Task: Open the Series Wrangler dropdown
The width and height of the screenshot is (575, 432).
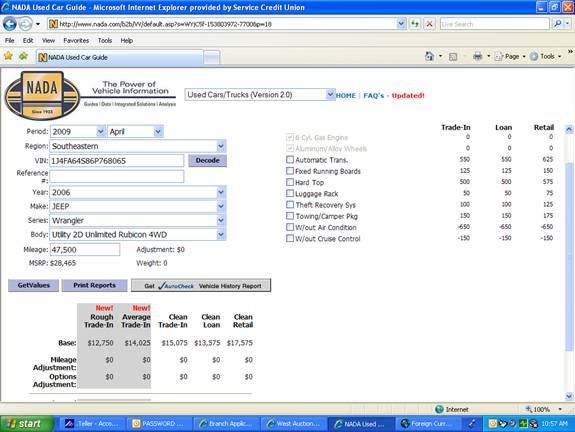Action: point(221,220)
